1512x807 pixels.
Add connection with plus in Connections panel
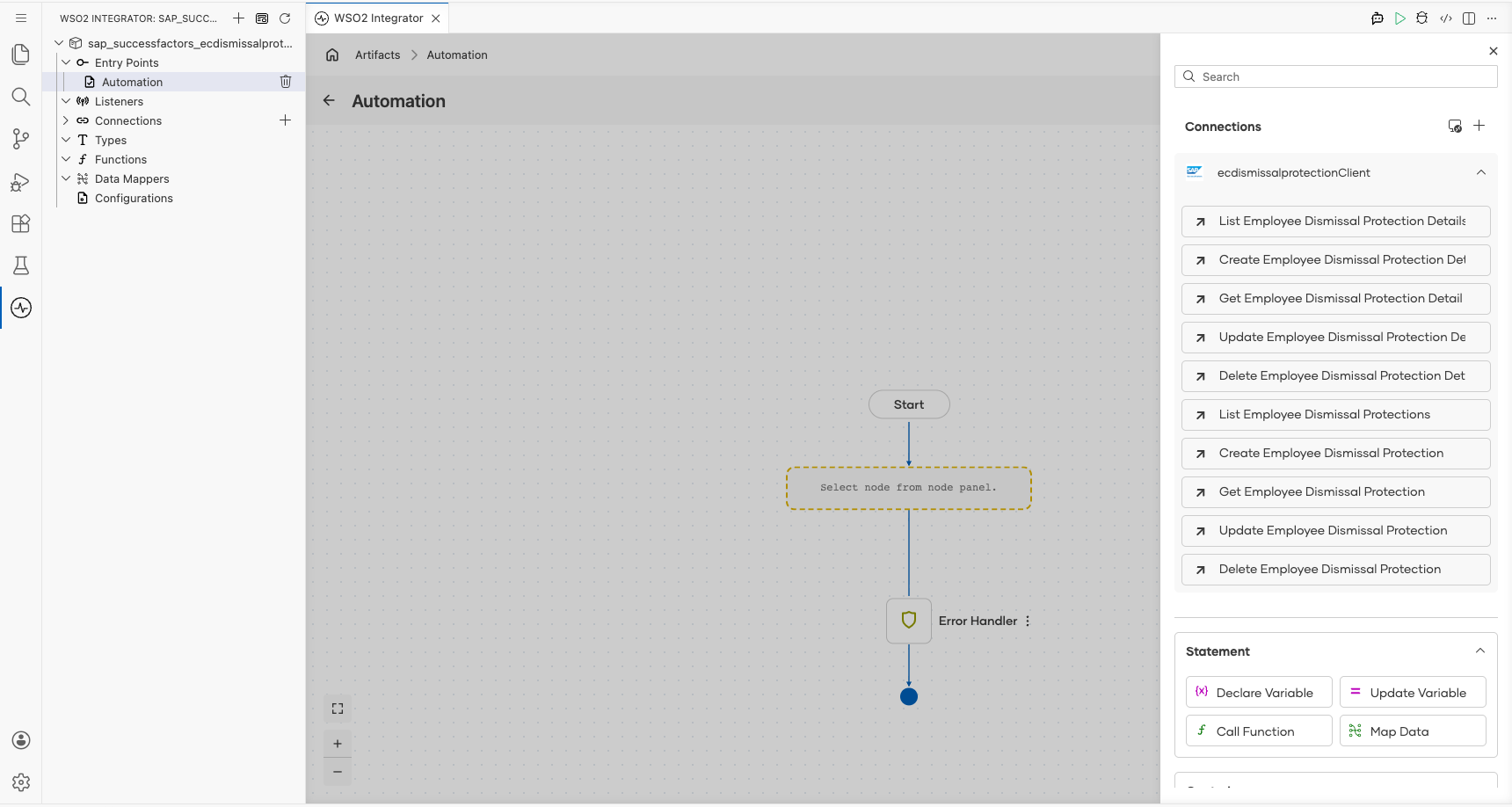pyautogui.click(x=1479, y=126)
